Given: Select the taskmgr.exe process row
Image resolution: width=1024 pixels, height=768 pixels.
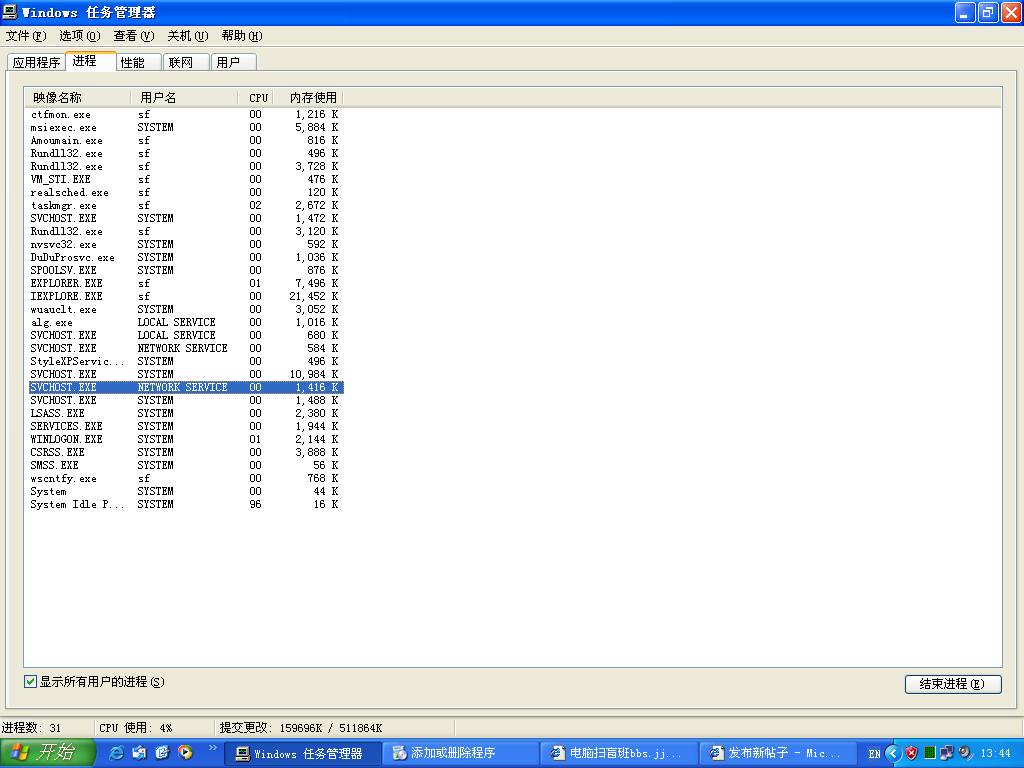Looking at the screenshot, I should pos(185,205).
